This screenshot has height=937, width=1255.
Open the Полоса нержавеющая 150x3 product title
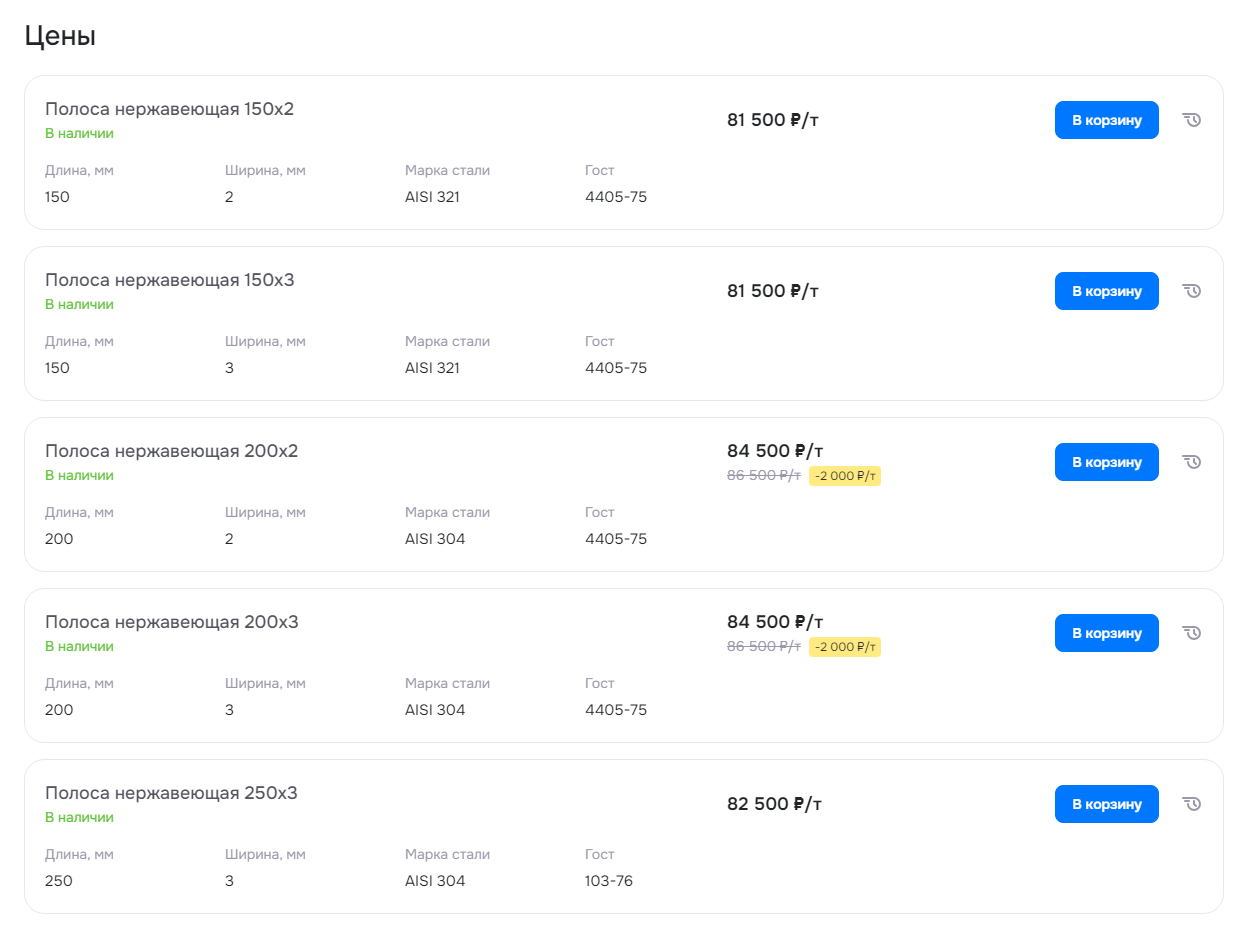(x=169, y=280)
